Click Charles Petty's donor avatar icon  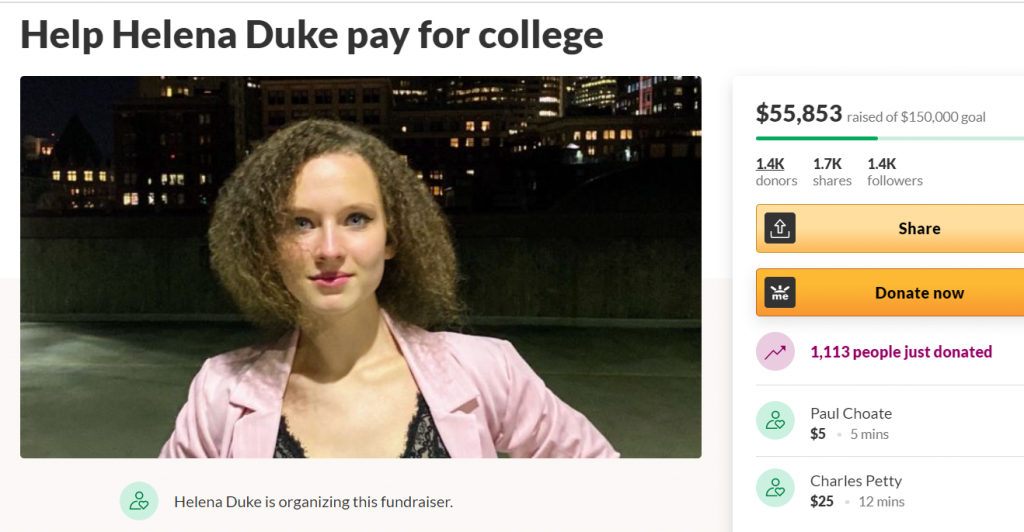pos(775,490)
